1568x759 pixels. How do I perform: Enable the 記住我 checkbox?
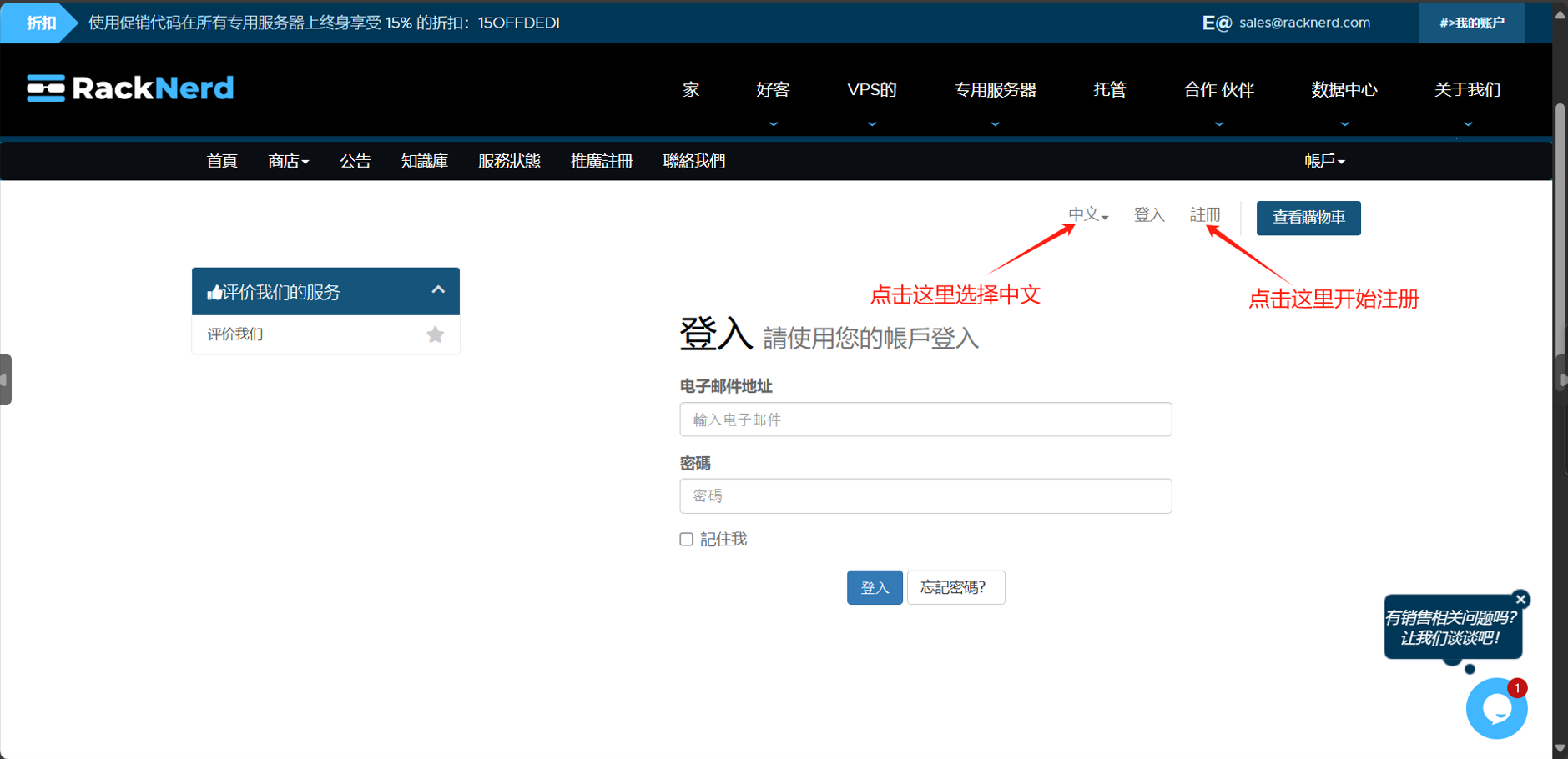686,540
